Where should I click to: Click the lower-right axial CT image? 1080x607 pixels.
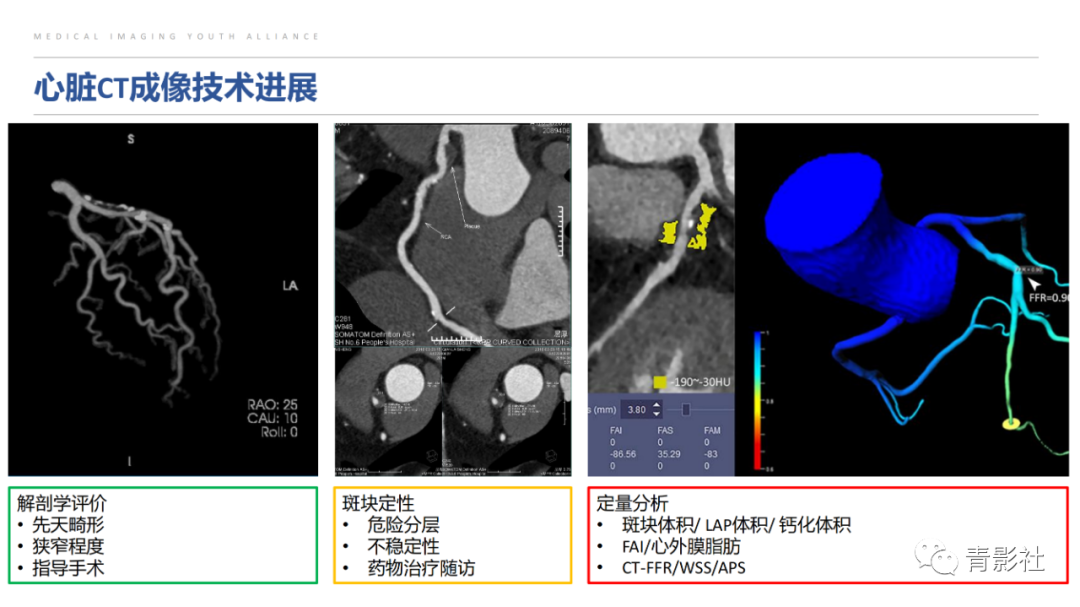(x=506, y=411)
